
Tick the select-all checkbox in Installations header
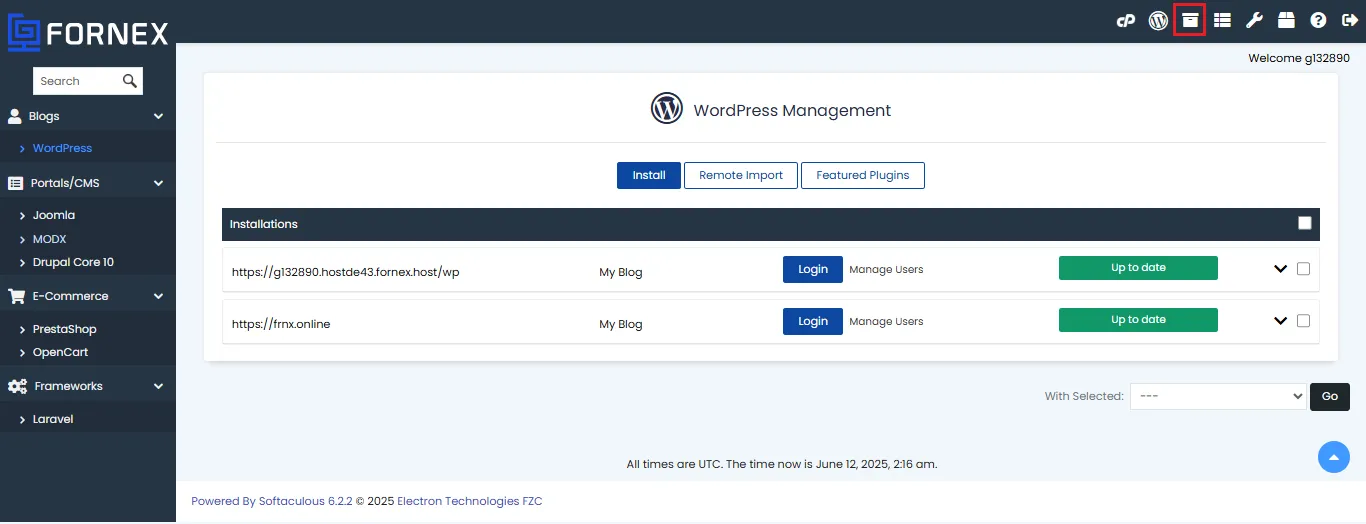click(1304, 223)
